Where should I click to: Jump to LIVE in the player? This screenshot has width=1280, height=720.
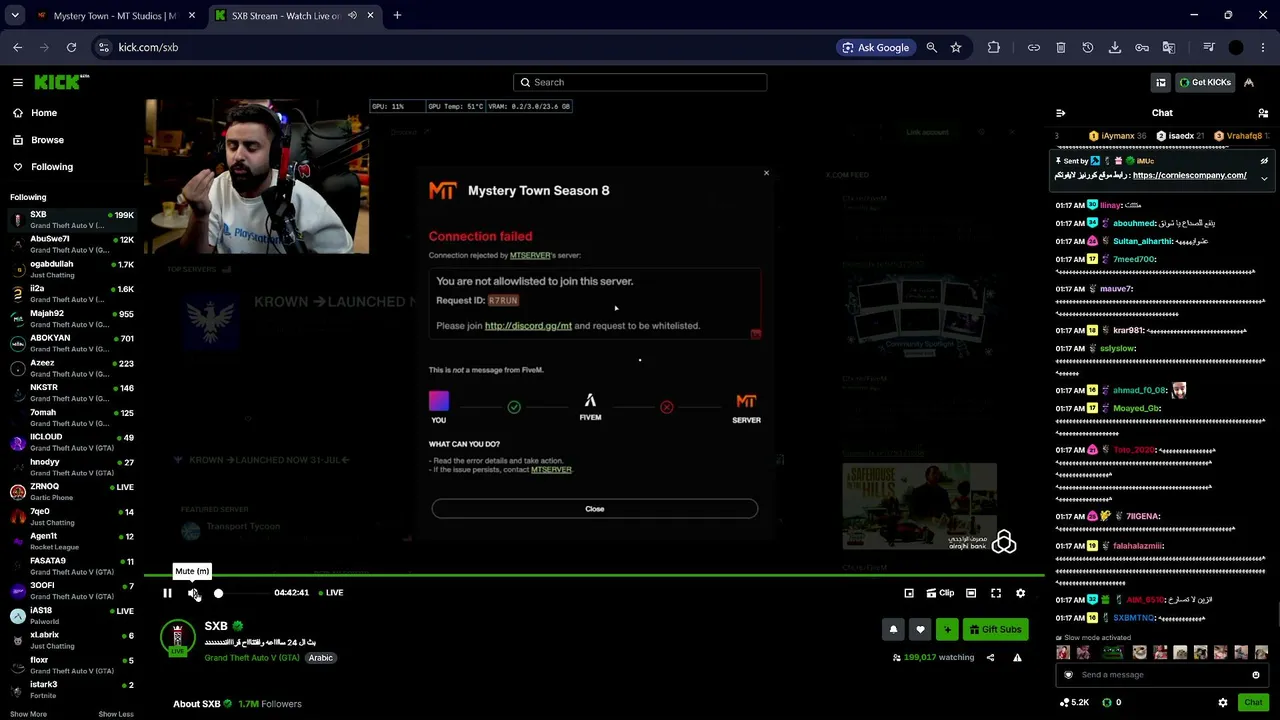329,593
